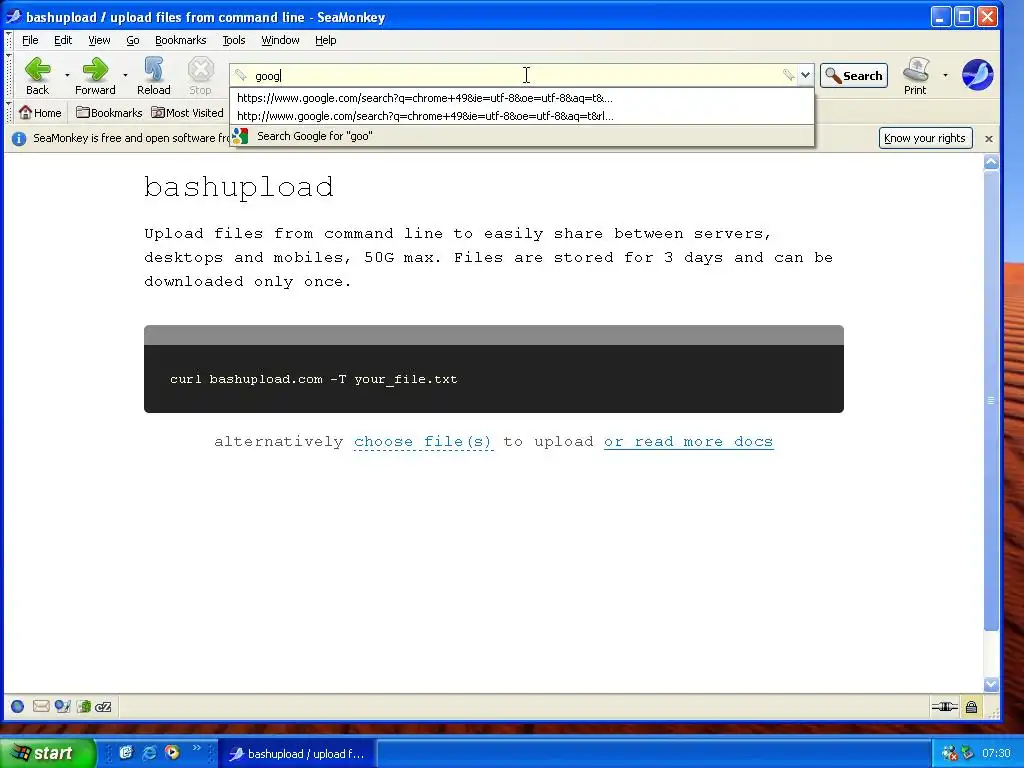
Task: Open the View menu
Action: click(x=99, y=40)
